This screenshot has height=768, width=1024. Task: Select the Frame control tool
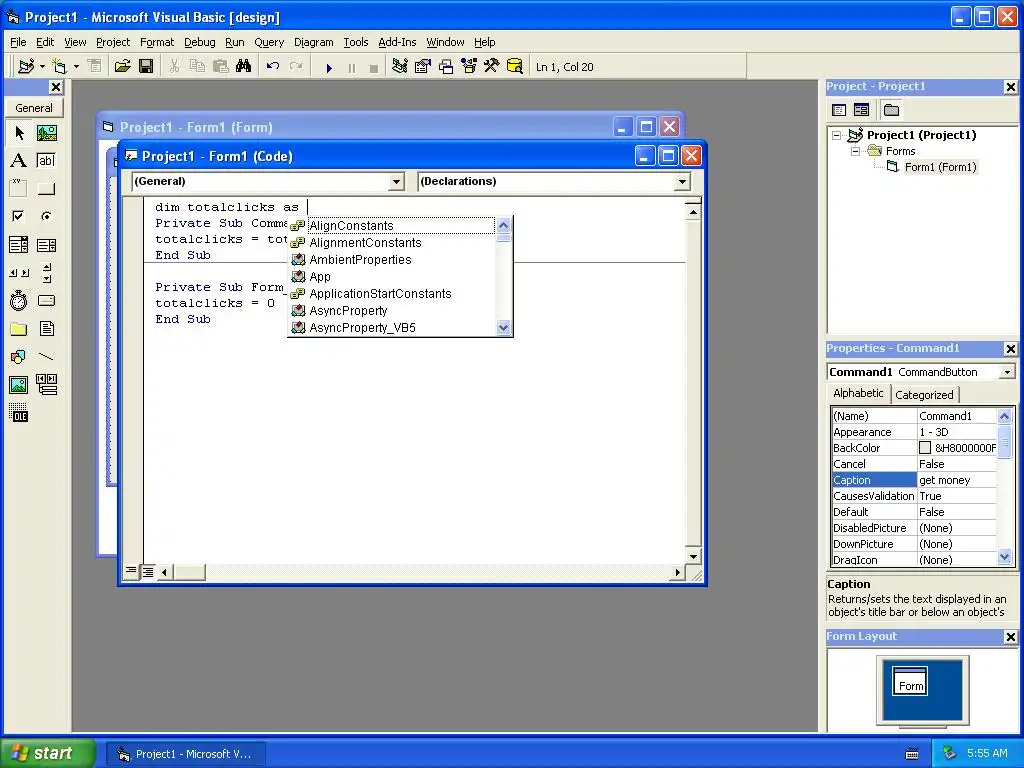coord(19,189)
